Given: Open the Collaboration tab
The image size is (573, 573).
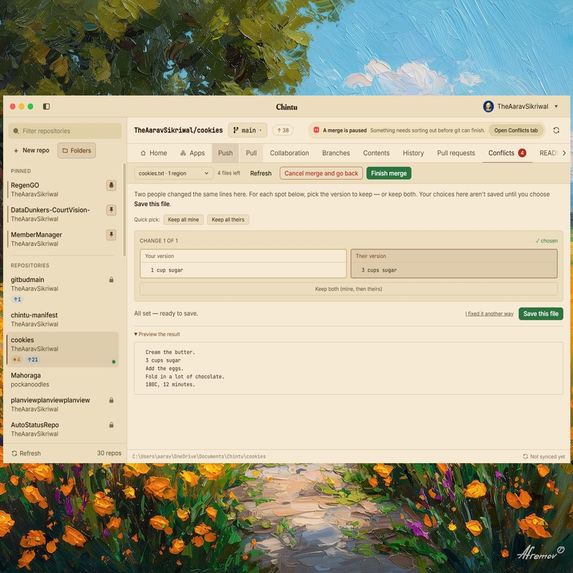Looking at the screenshot, I should (x=289, y=153).
